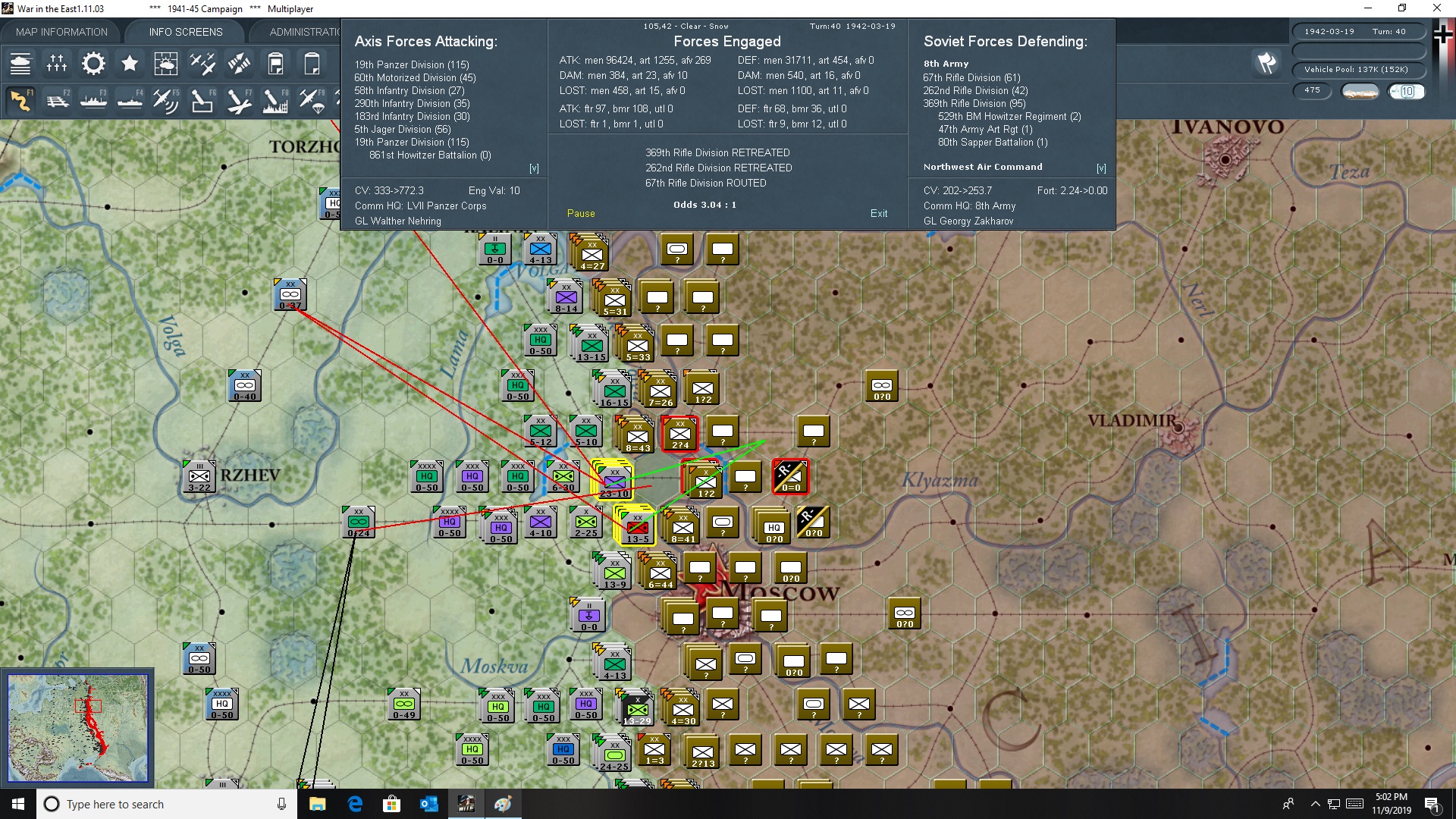Click the snow weather indicator pill
The height and width of the screenshot is (819, 1456).
pos(1360,91)
